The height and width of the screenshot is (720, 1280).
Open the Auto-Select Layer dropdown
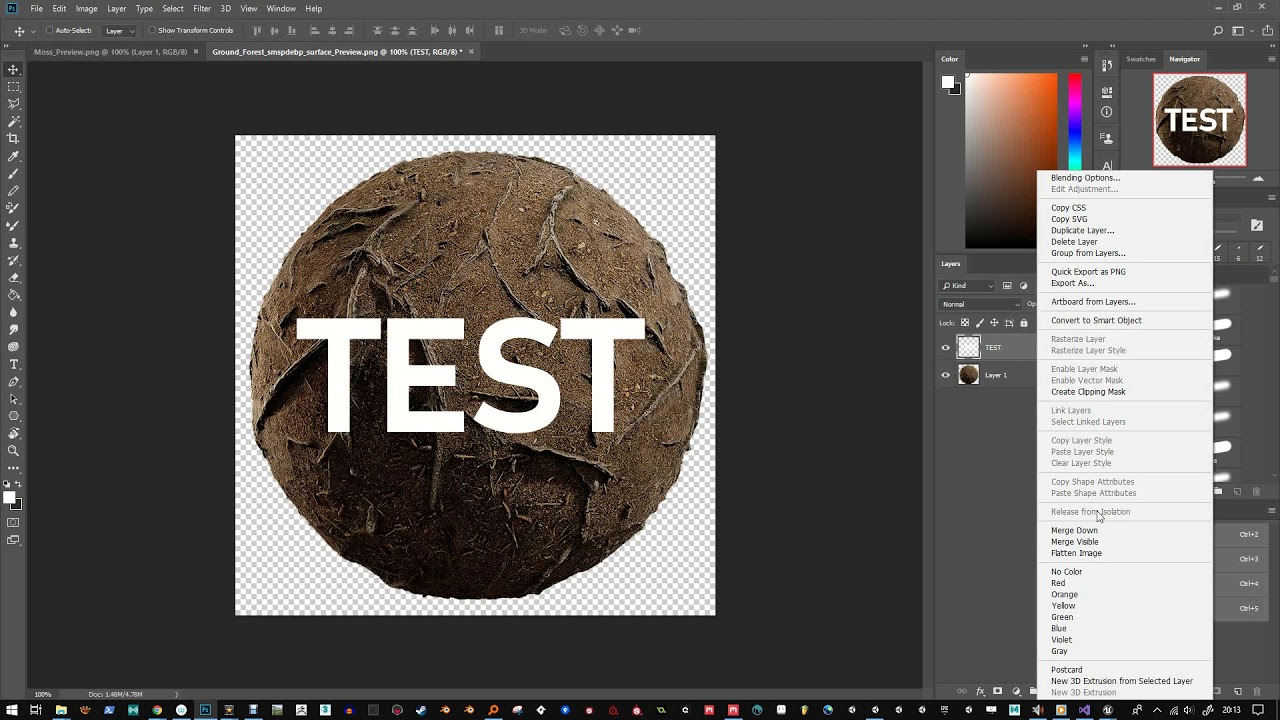coord(119,30)
